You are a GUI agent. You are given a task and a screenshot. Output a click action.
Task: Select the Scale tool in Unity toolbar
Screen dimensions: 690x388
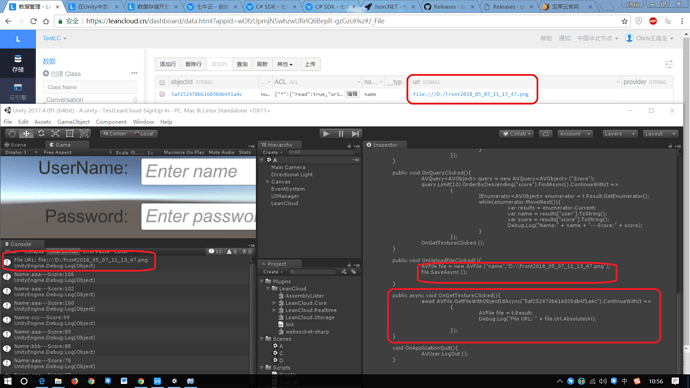pyautogui.click(x=55, y=134)
